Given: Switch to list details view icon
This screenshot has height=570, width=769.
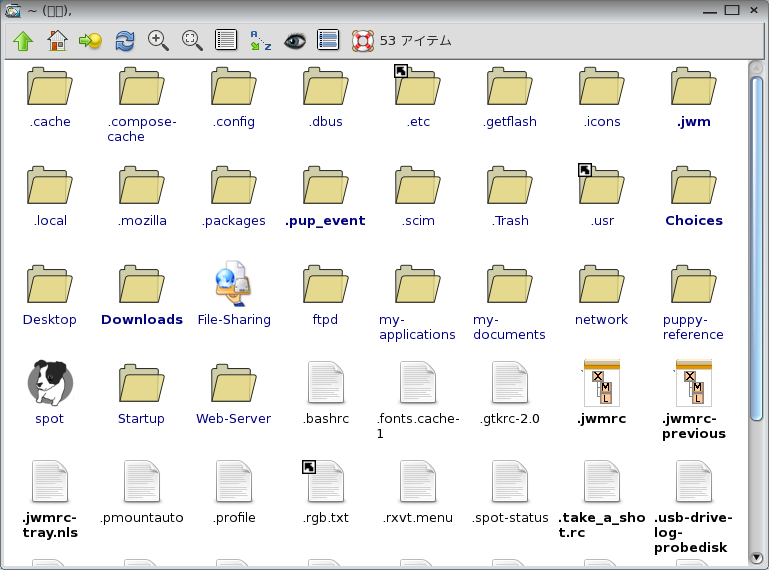Looking at the screenshot, I should [x=226, y=40].
